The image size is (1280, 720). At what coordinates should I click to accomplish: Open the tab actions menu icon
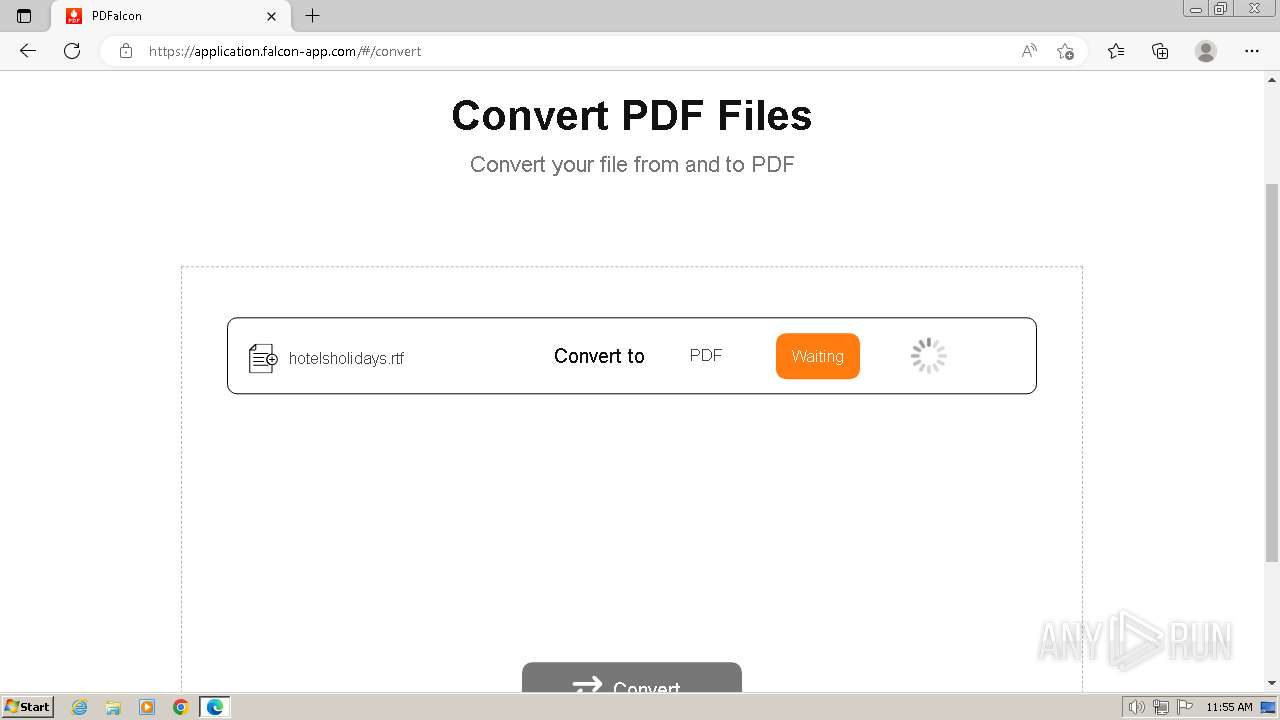24,16
